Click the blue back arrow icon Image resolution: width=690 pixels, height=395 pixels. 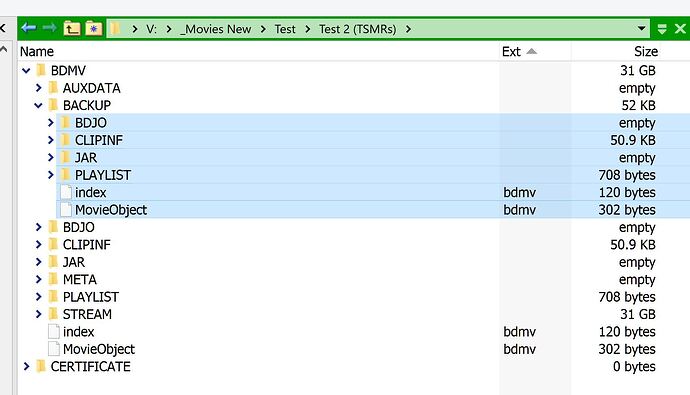(x=29, y=29)
